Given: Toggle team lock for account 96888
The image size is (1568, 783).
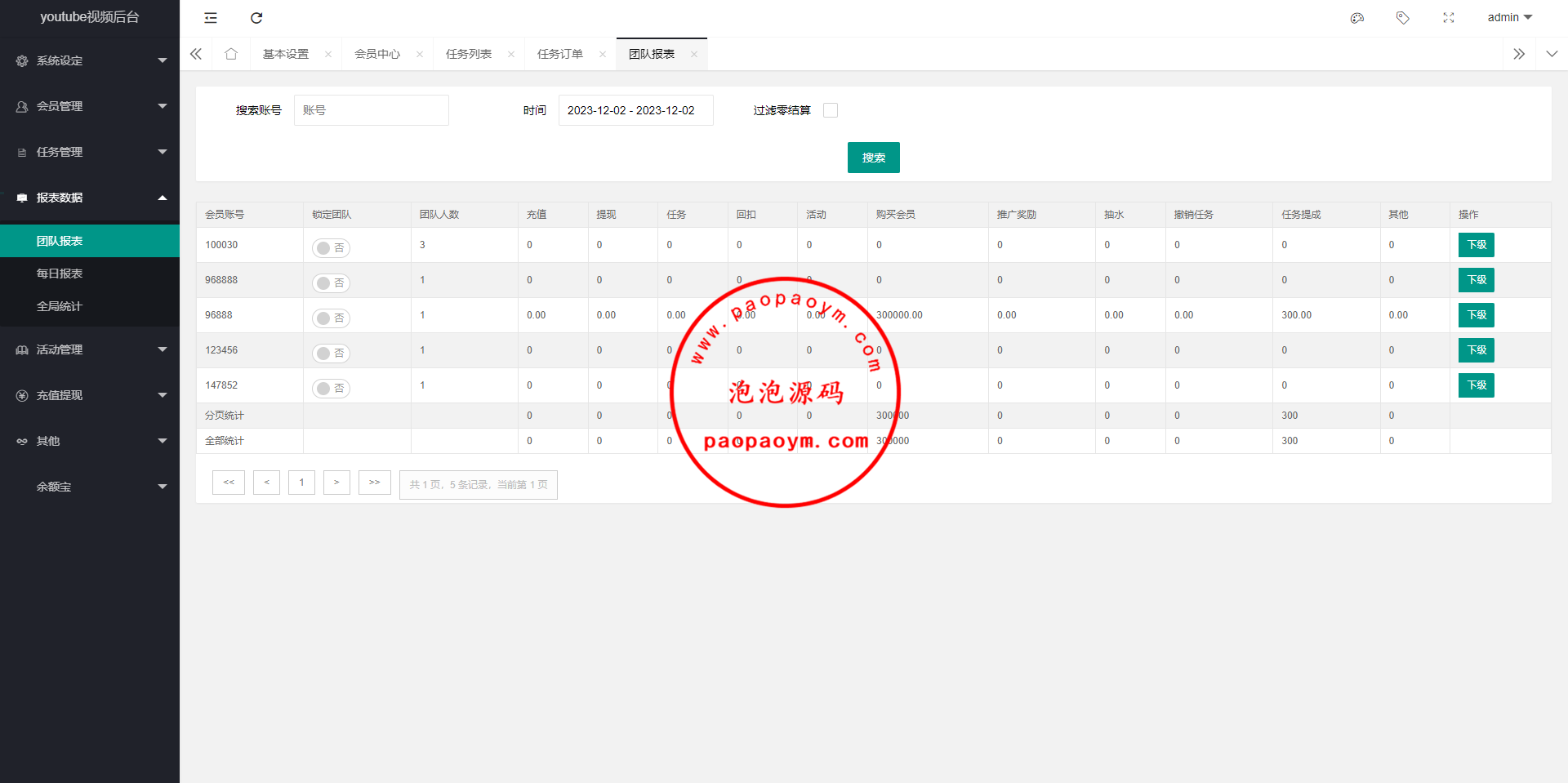Looking at the screenshot, I should point(331,318).
